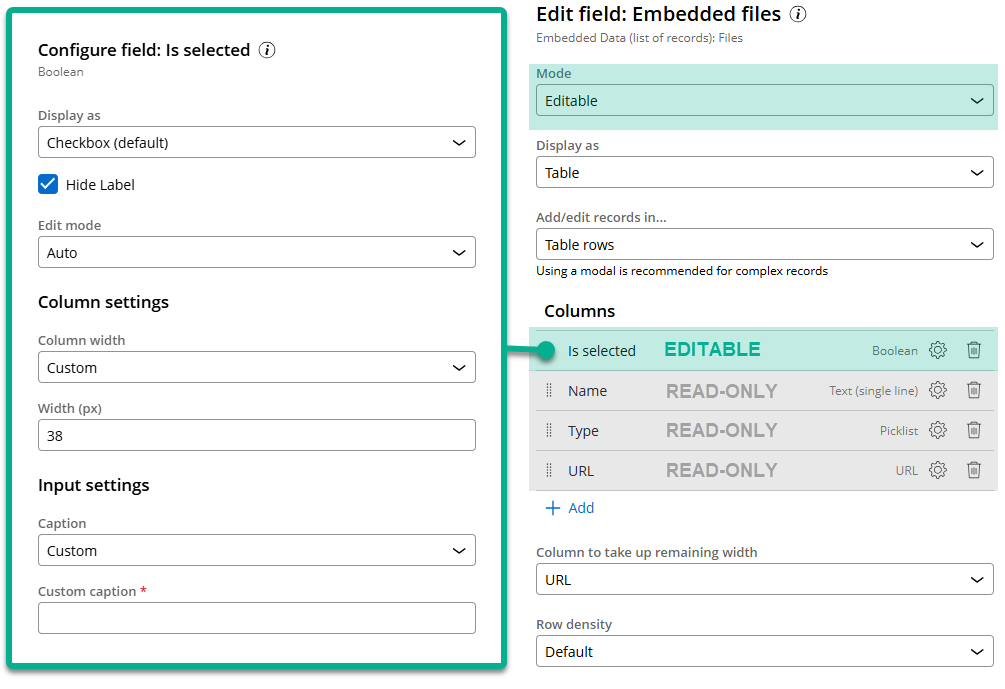Click the Width (px) input field
Screen dimensions: 1005x689
pos(256,435)
